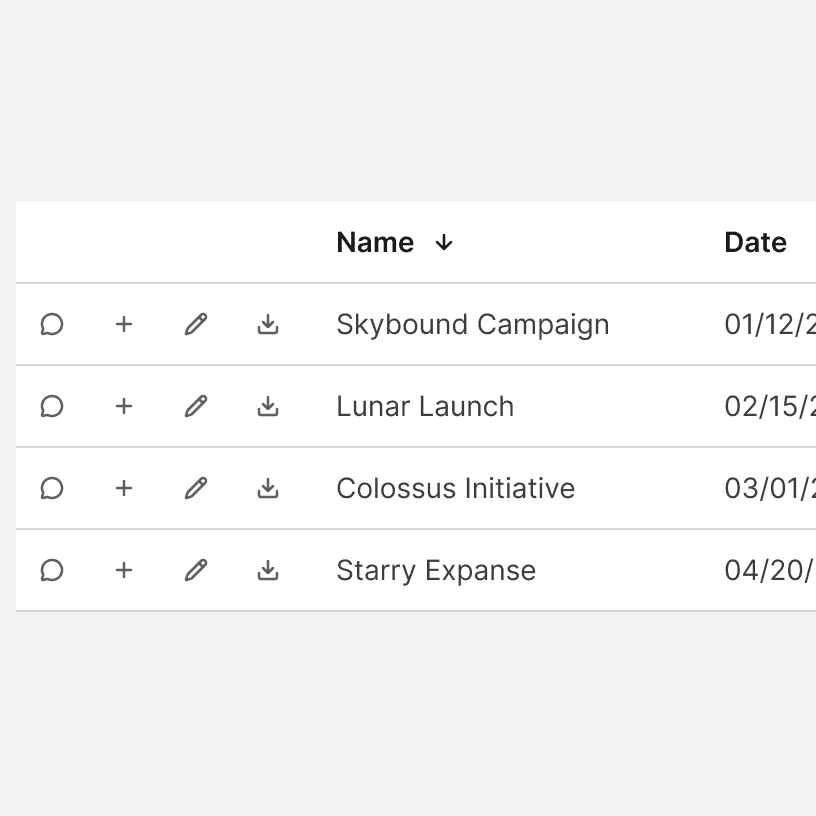Screen dimensions: 816x816
Task: Click plus icon in Starry Expanse row
Action: point(124,570)
